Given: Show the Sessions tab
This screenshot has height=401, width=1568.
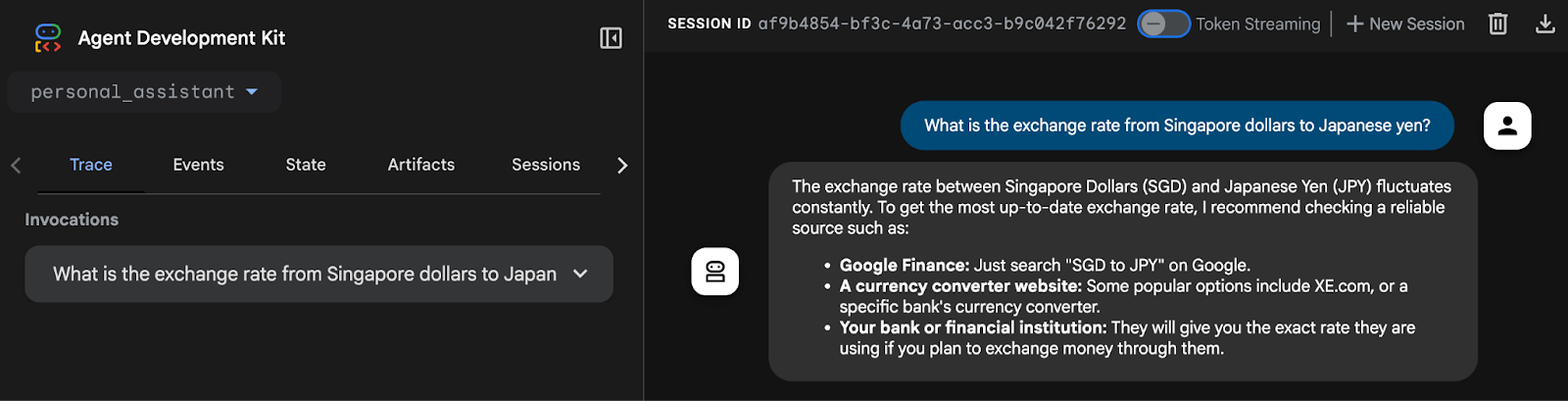Looking at the screenshot, I should pos(546,165).
